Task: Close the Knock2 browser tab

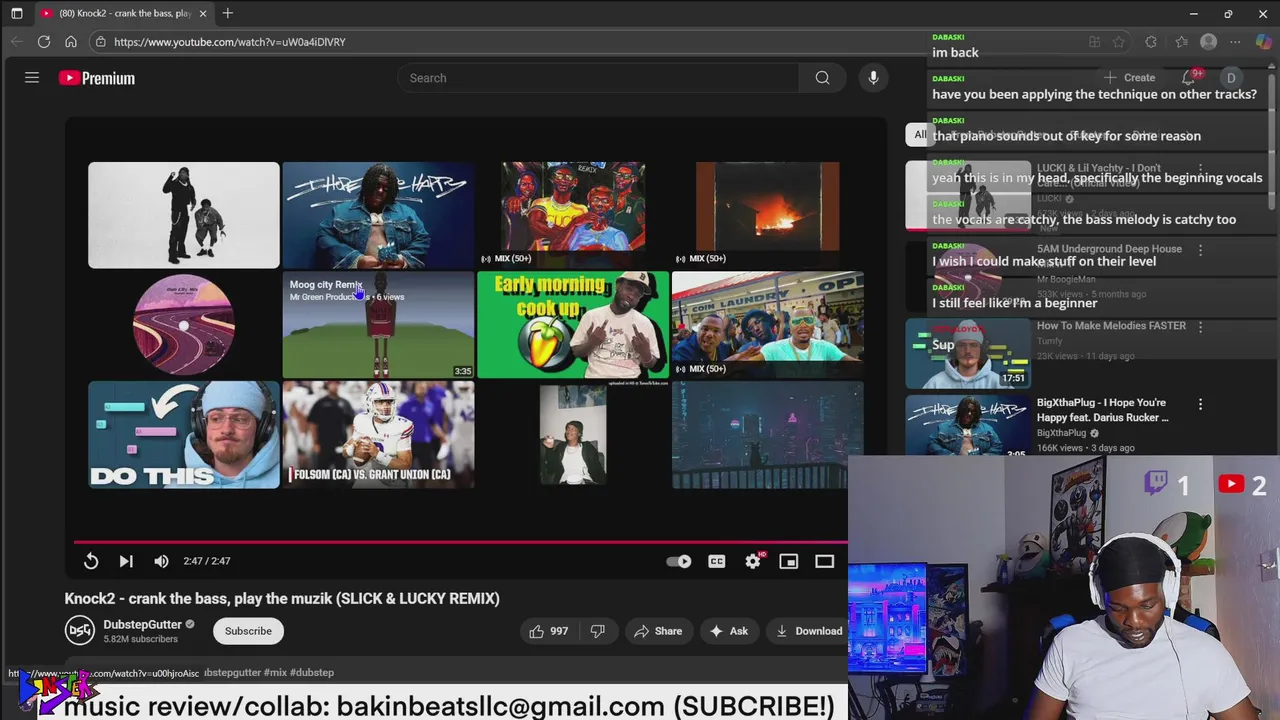Action: [203, 13]
